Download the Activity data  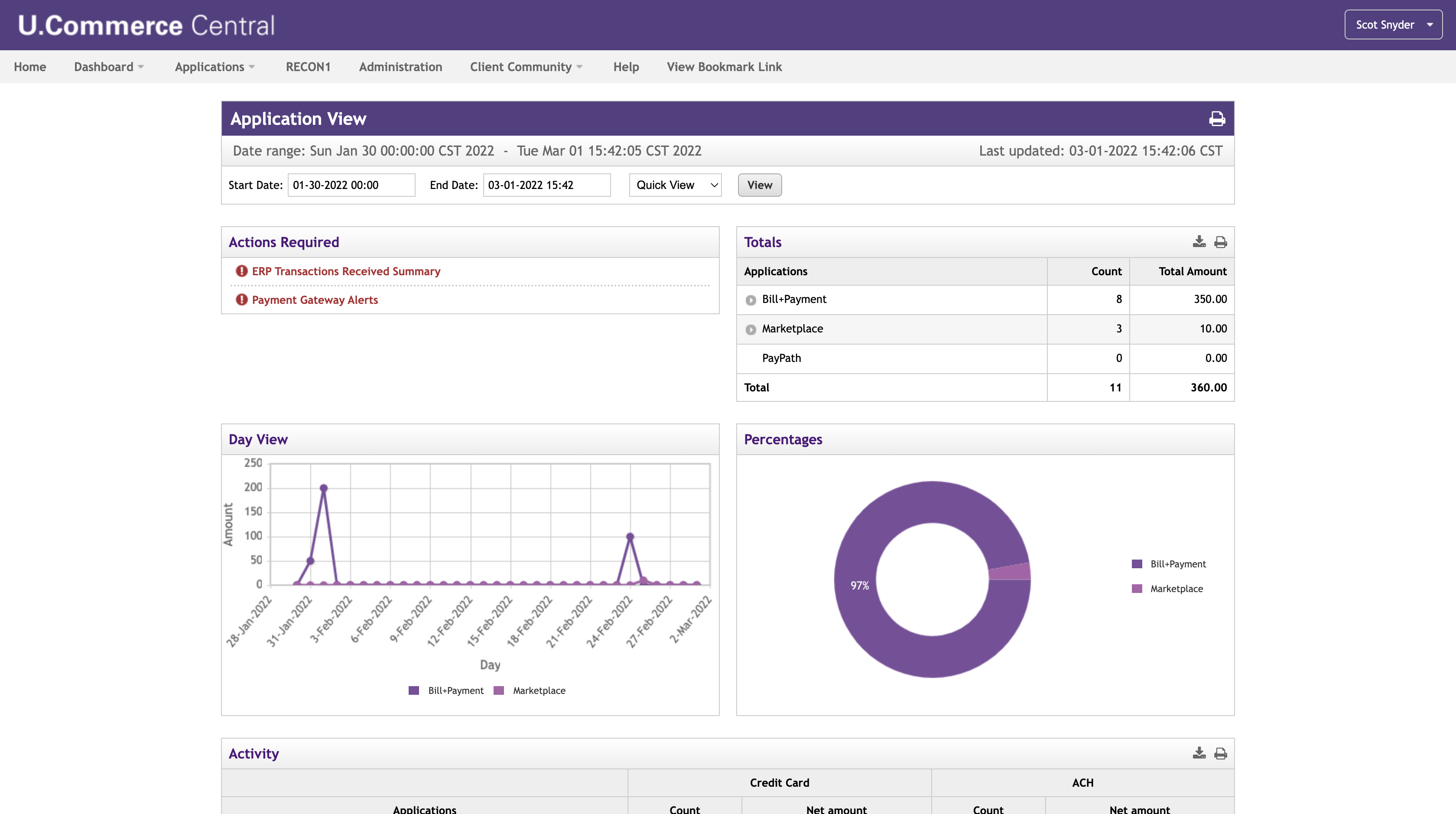pyautogui.click(x=1198, y=753)
